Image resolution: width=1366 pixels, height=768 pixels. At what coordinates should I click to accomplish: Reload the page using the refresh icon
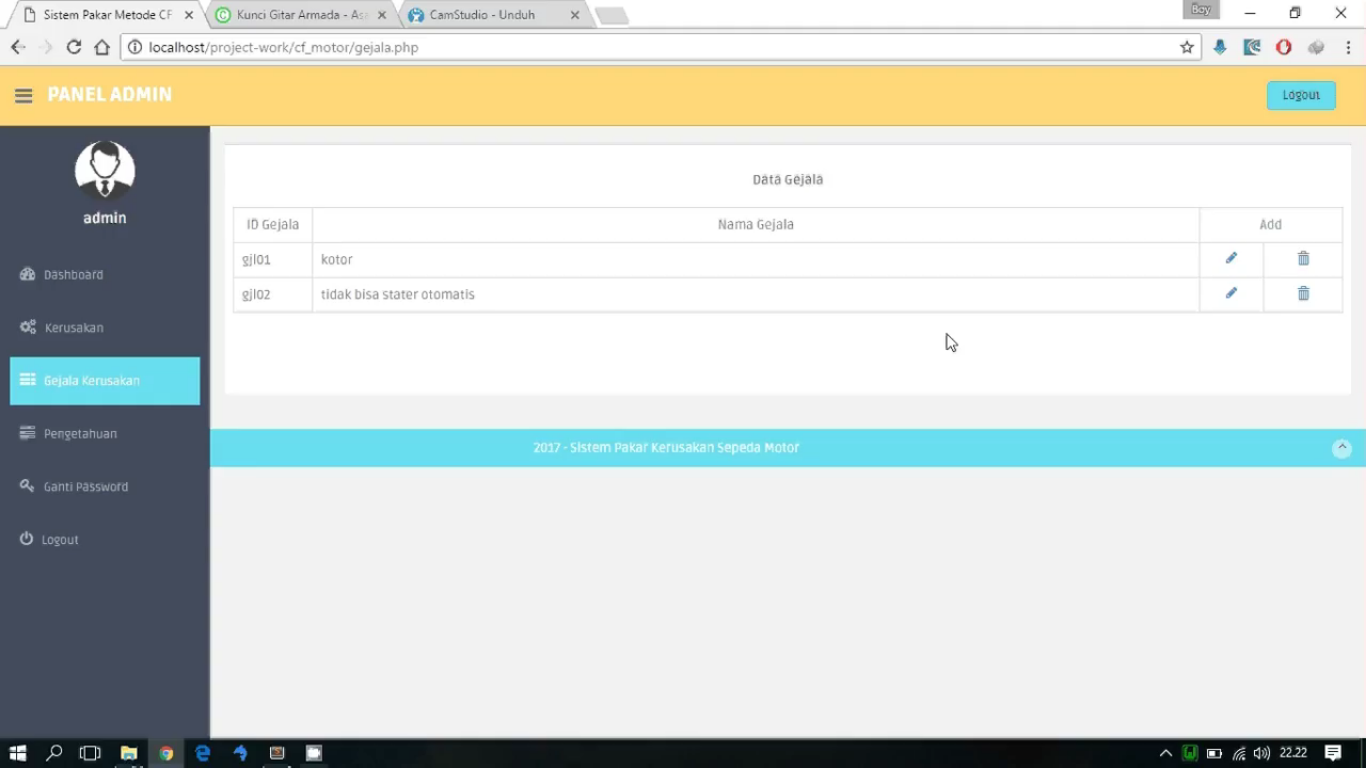pos(73,47)
